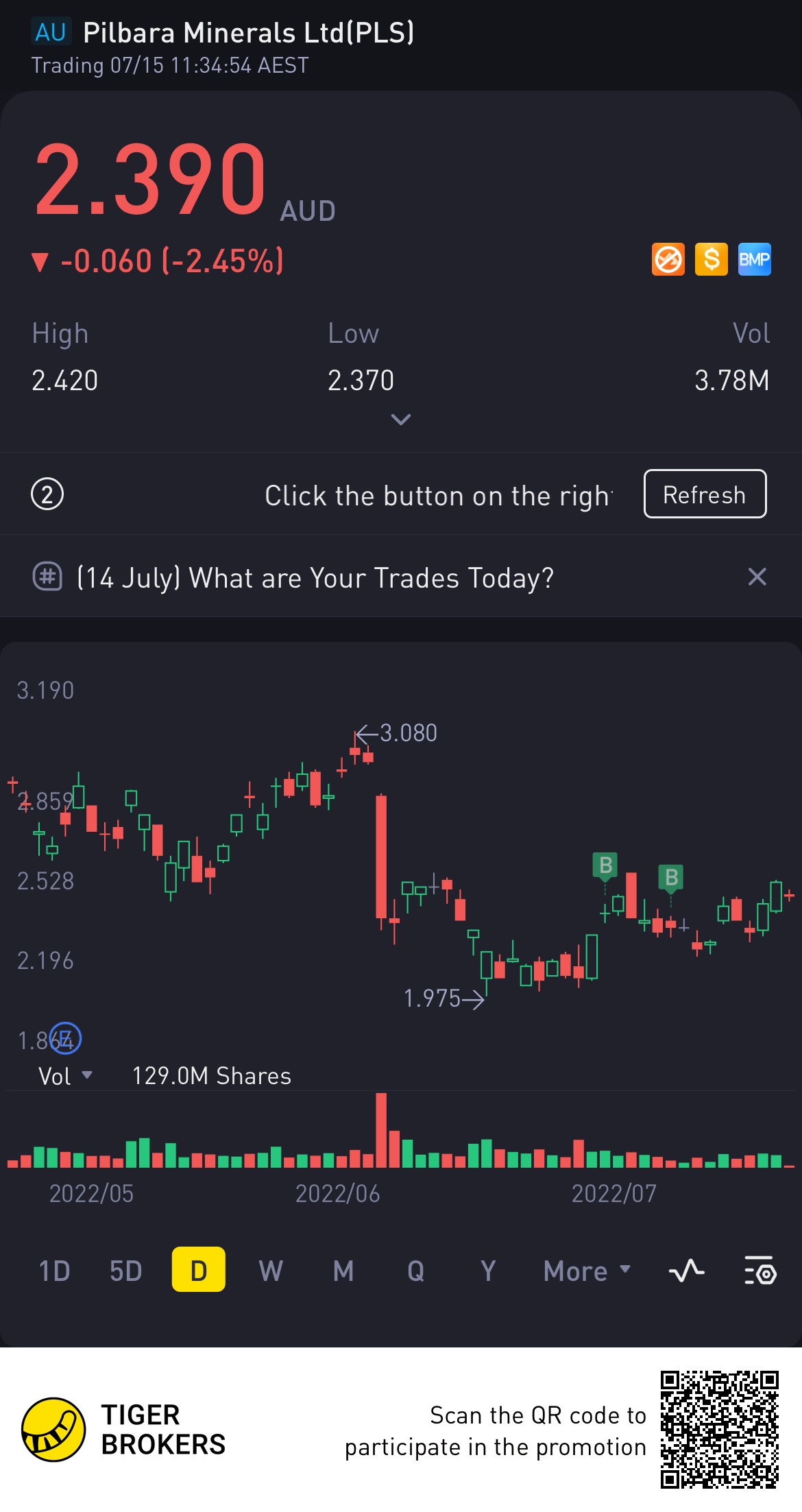Tap the orange no-shorting badge icon

(668, 260)
